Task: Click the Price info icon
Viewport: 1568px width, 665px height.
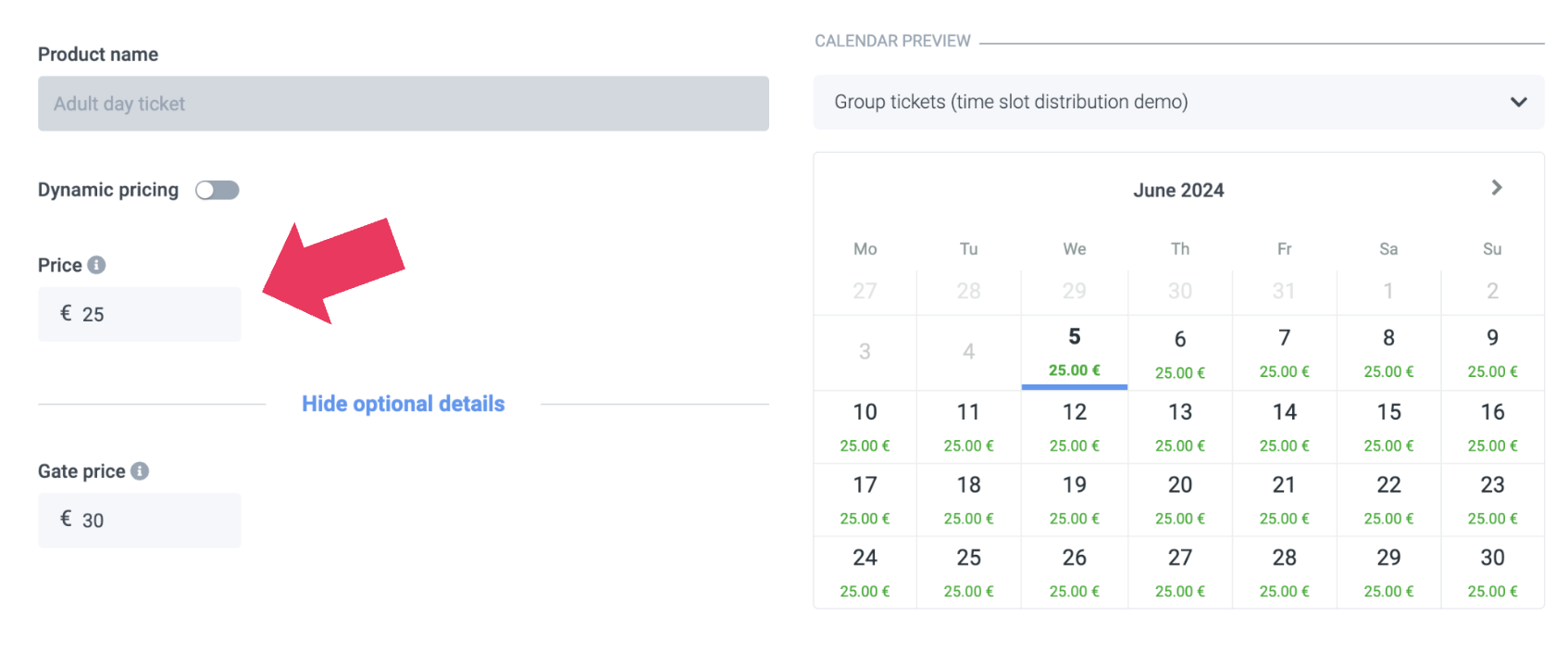Action: click(96, 266)
